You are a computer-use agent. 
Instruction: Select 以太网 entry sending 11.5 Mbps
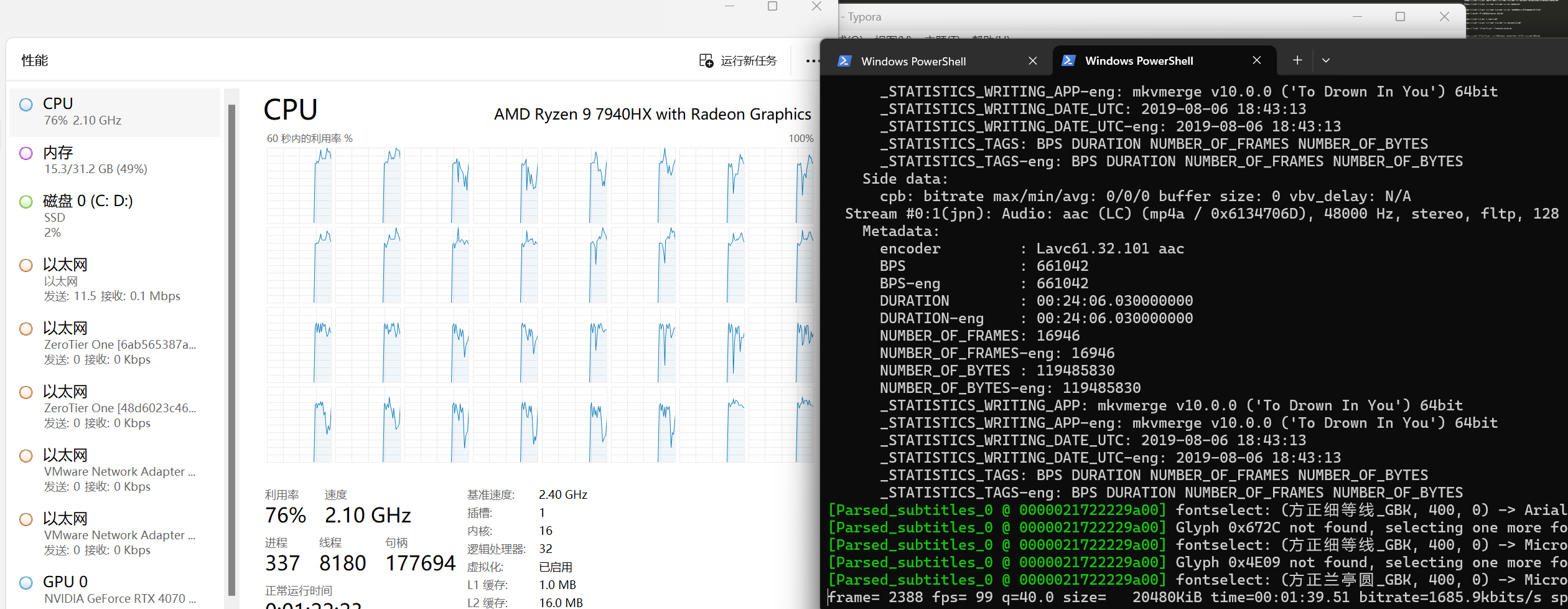pos(115,280)
